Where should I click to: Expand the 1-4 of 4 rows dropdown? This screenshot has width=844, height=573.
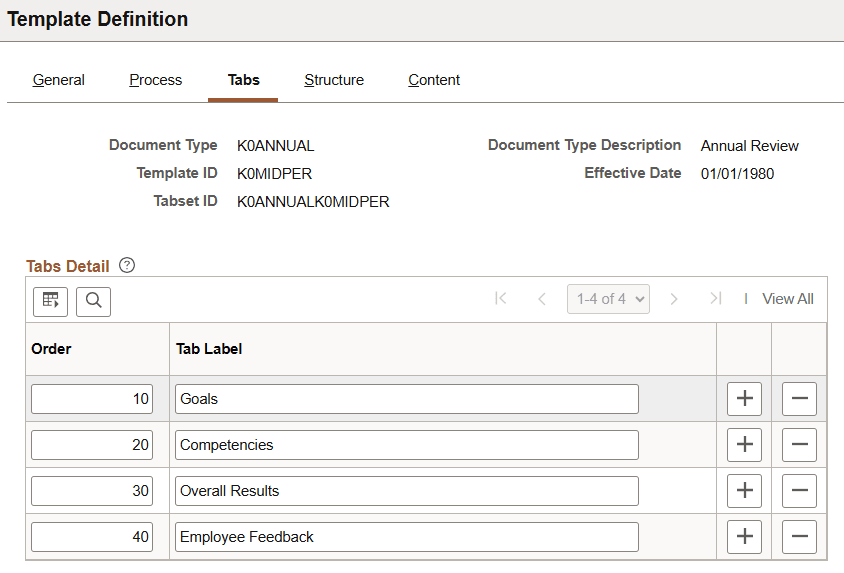pos(608,299)
